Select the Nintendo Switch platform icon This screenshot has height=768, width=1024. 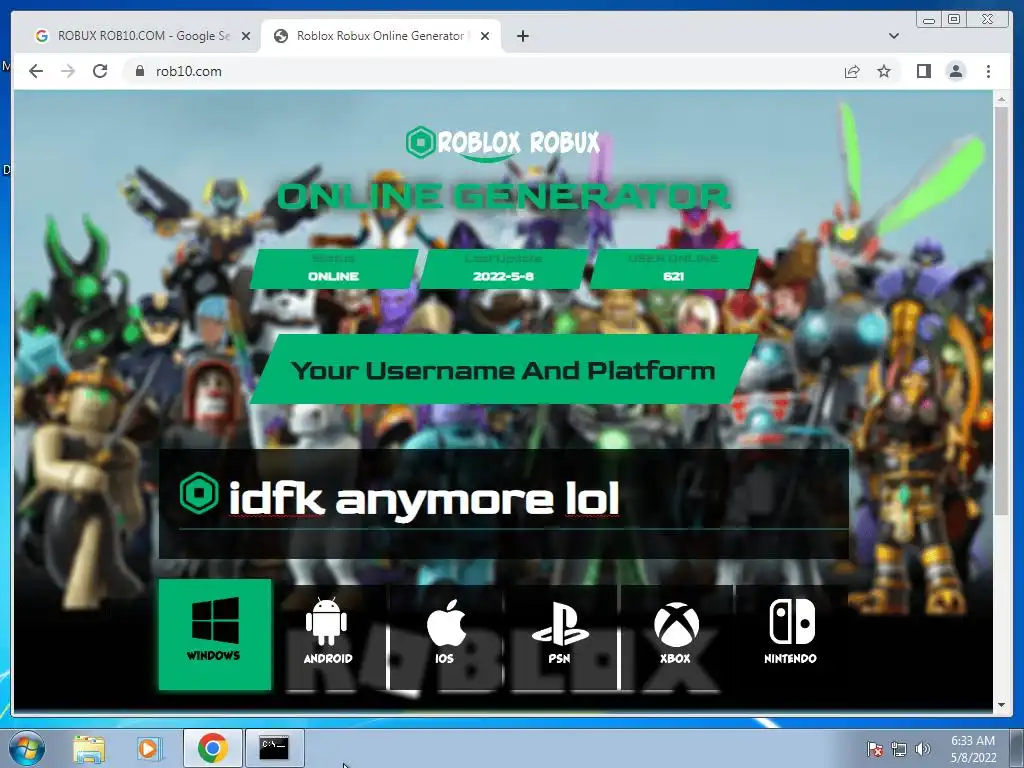(x=791, y=631)
